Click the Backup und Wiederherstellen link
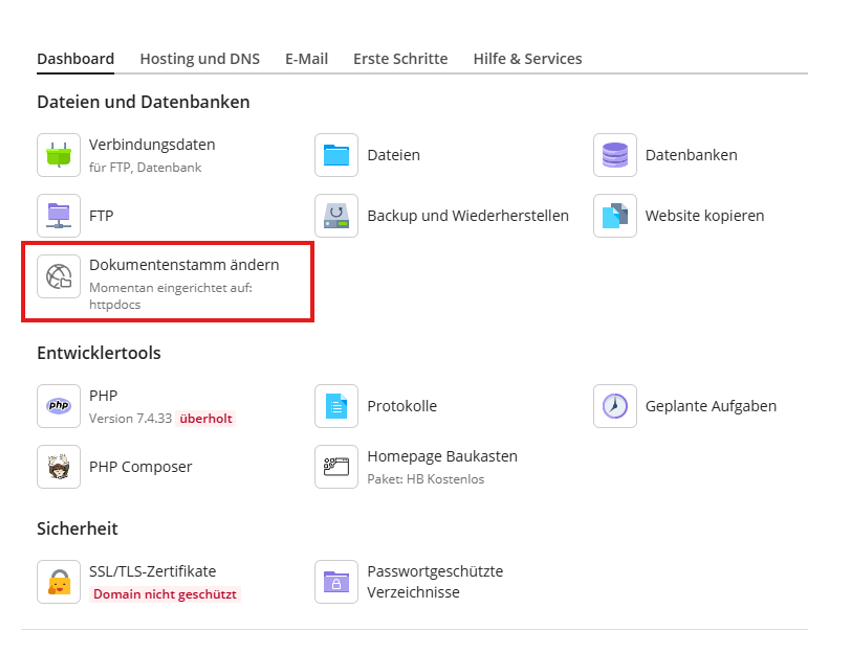868x648 pixels. click(x=468, y=216)
